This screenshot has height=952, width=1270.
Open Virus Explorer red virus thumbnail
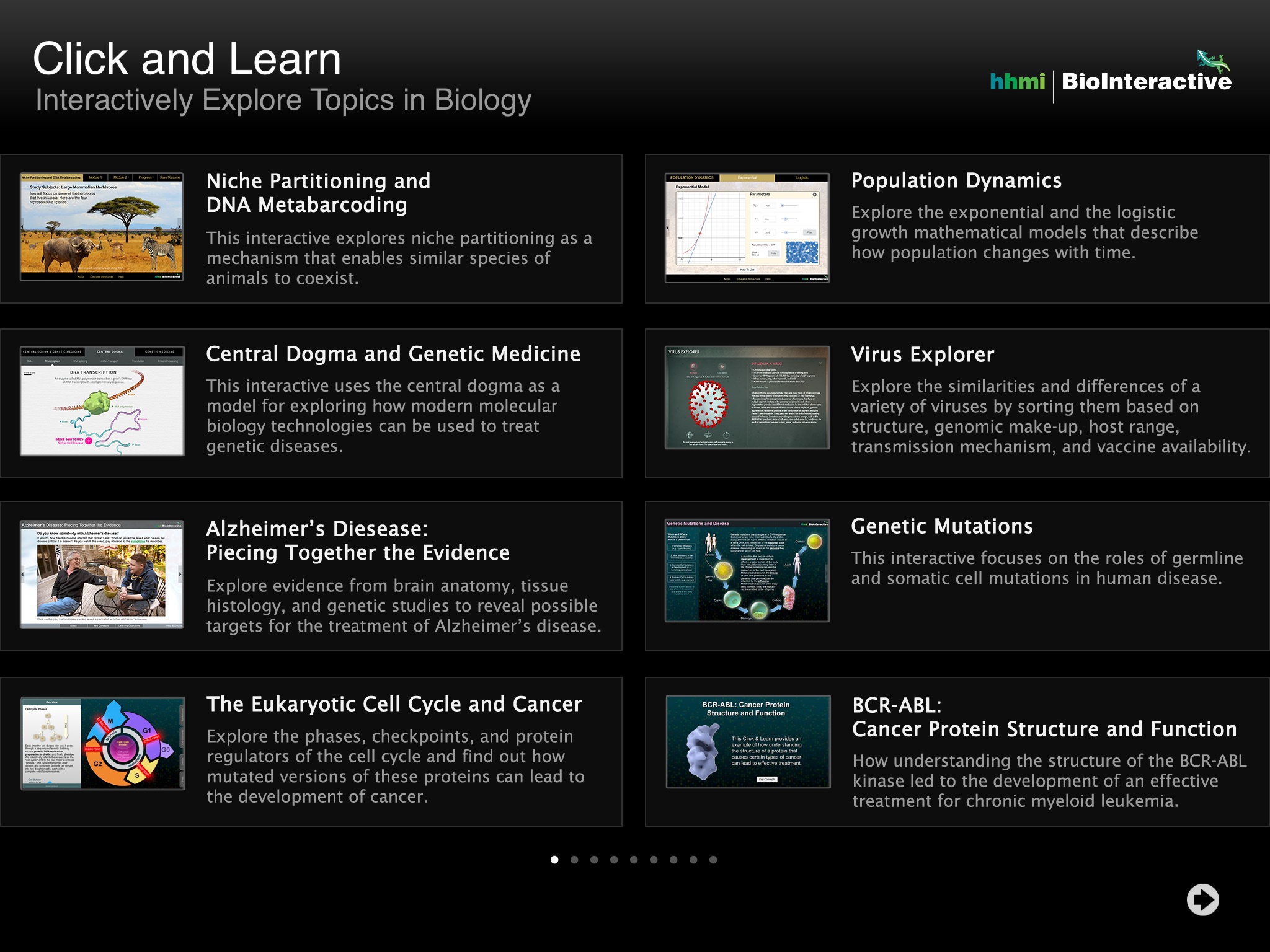(747, 397)
